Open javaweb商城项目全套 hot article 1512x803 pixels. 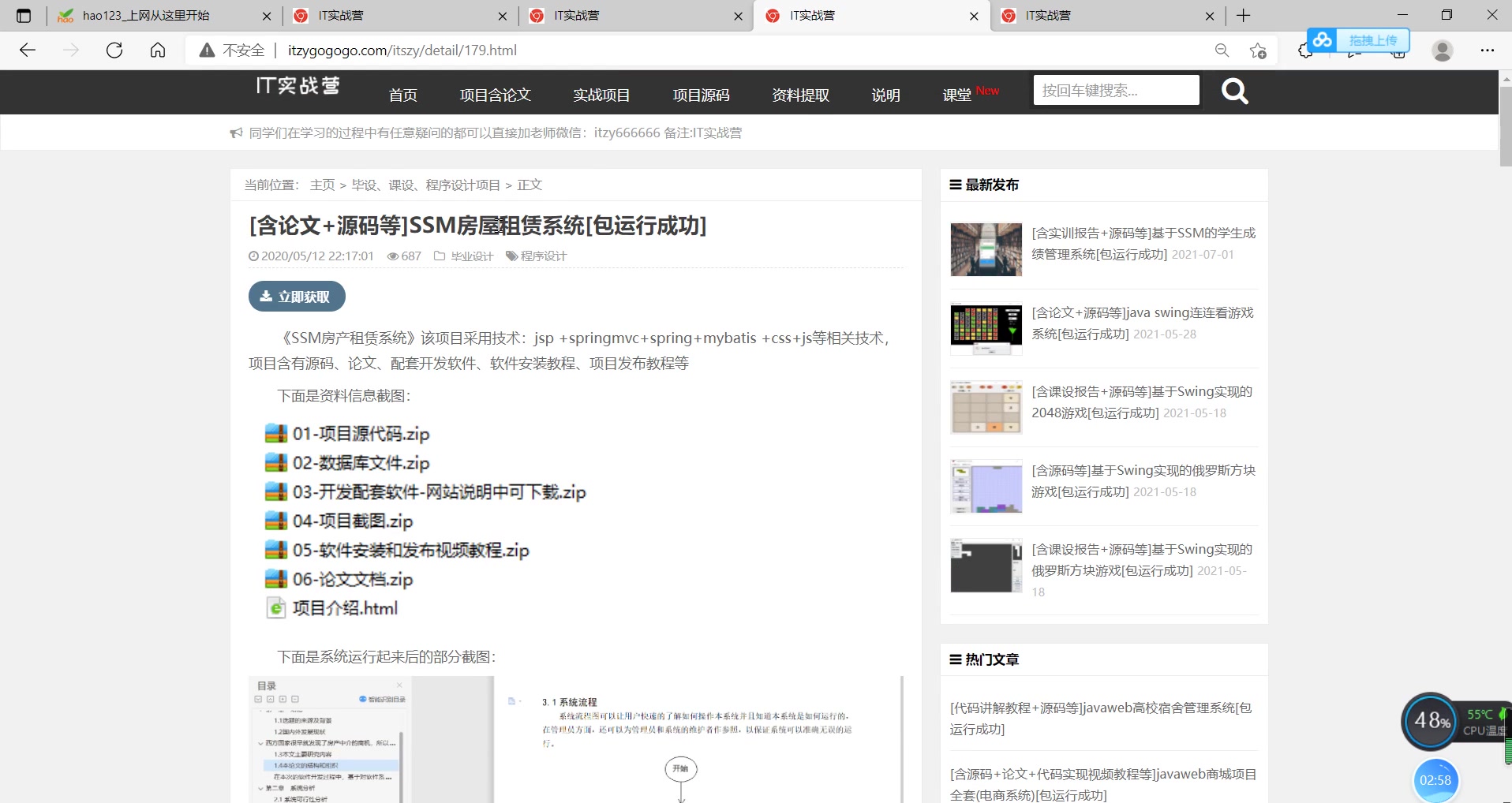(x=1103, y=785)
